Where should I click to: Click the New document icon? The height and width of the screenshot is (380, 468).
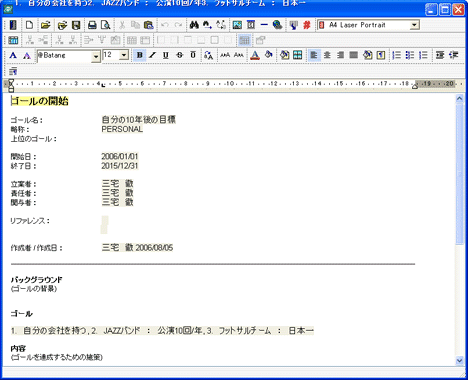click(30, 25)
